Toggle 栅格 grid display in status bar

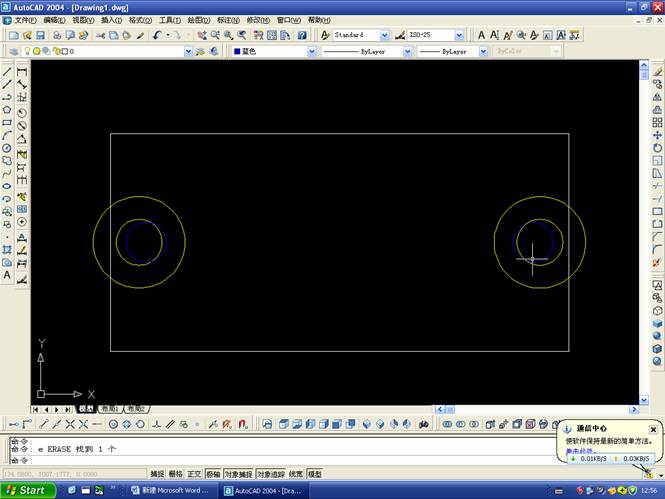(176, 474)
